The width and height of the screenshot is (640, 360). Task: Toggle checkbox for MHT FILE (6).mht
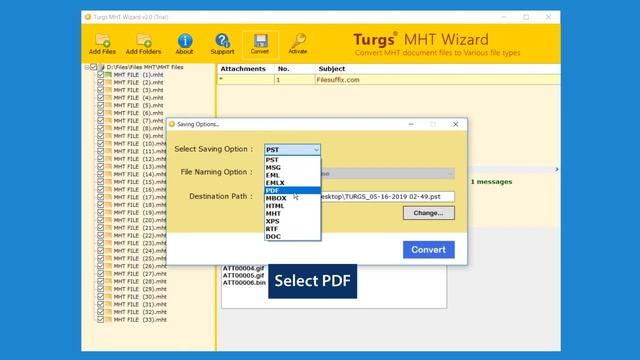pyautogui.click(x=100, y=113)
